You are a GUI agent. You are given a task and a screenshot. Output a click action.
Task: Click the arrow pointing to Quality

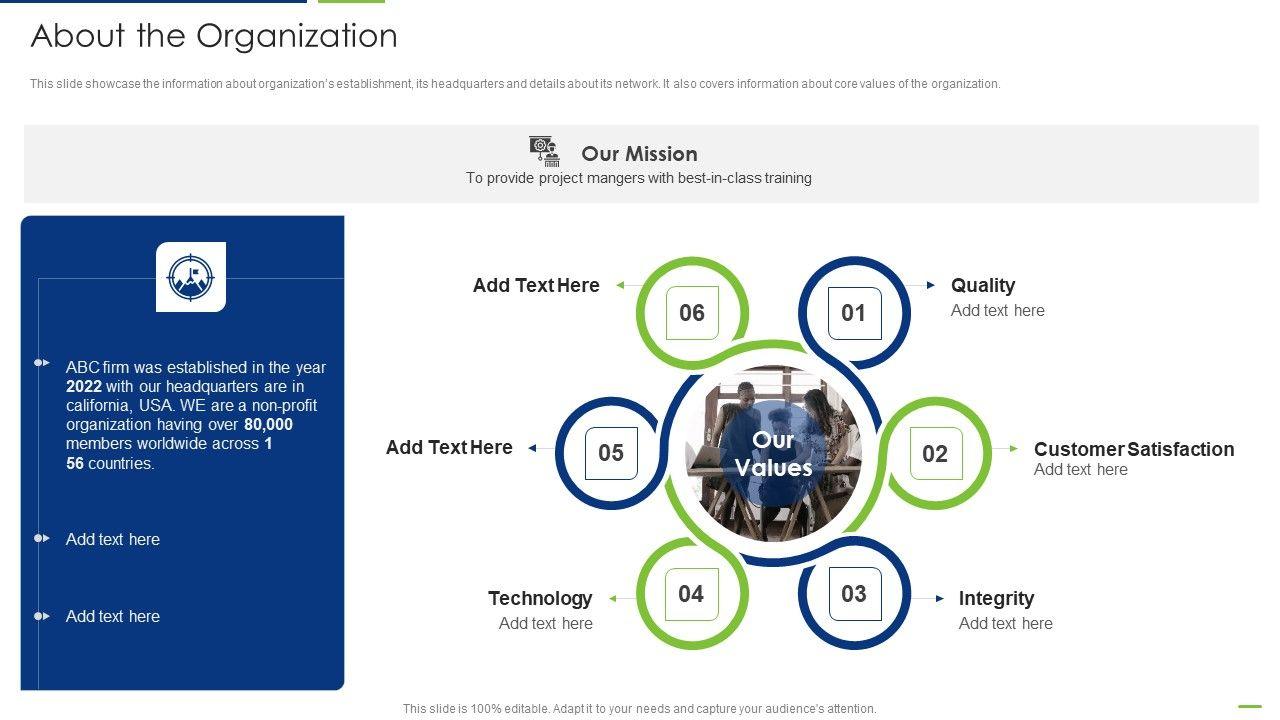point(931,286)
